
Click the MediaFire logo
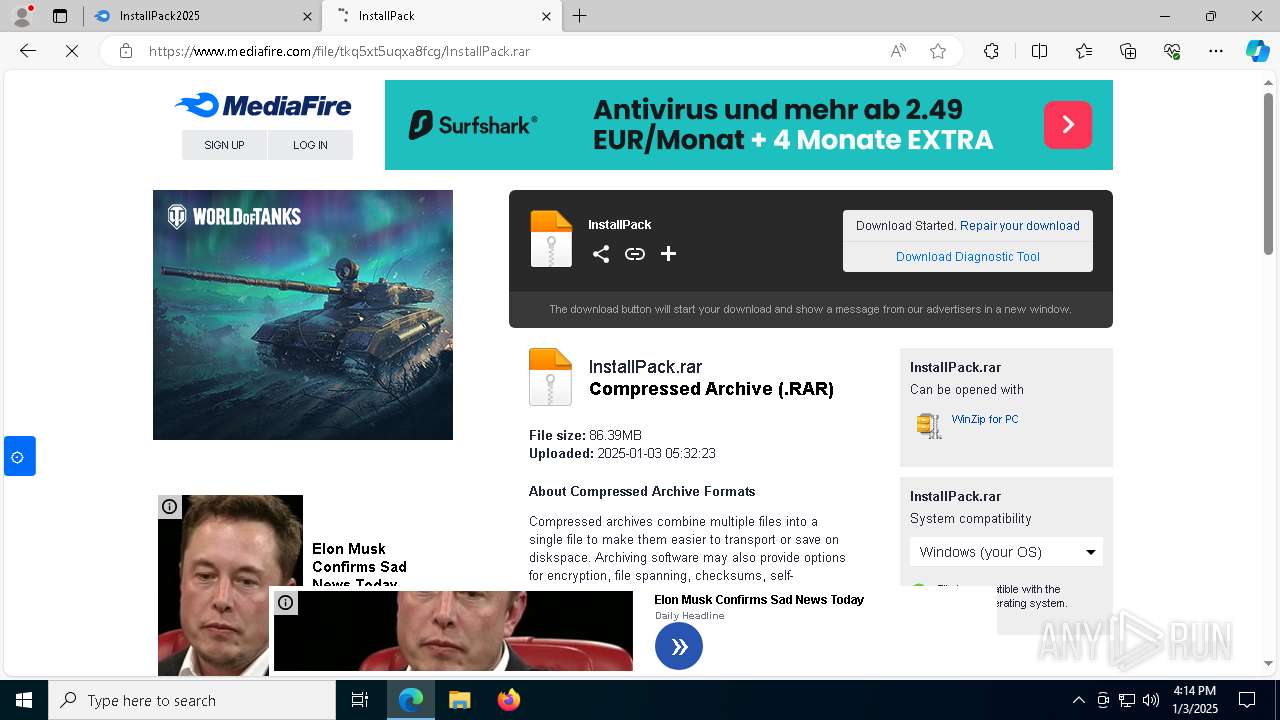(x=263, y=105)
